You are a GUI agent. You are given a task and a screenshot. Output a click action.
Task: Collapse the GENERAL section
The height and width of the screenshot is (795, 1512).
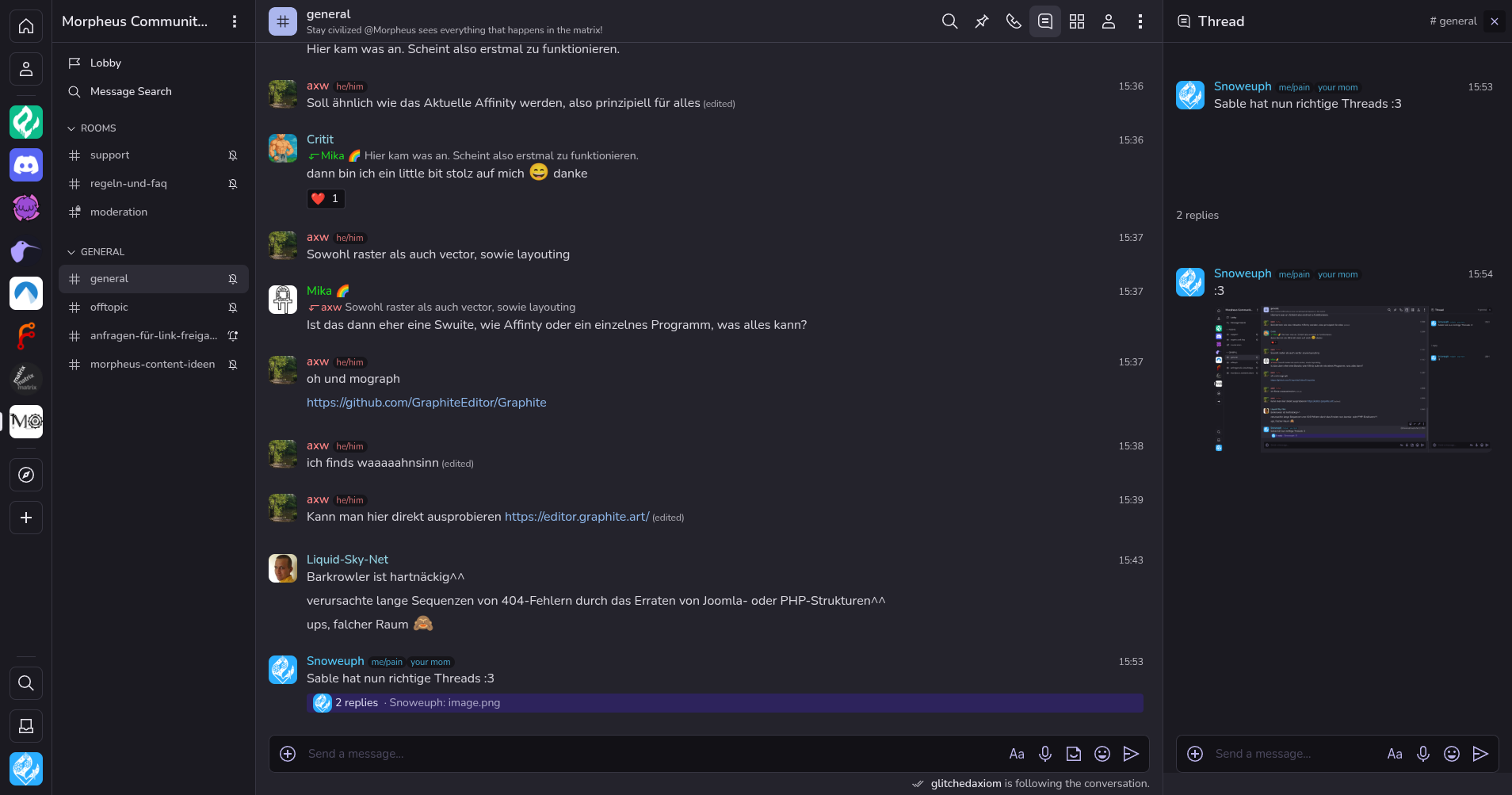coord(71,251)
